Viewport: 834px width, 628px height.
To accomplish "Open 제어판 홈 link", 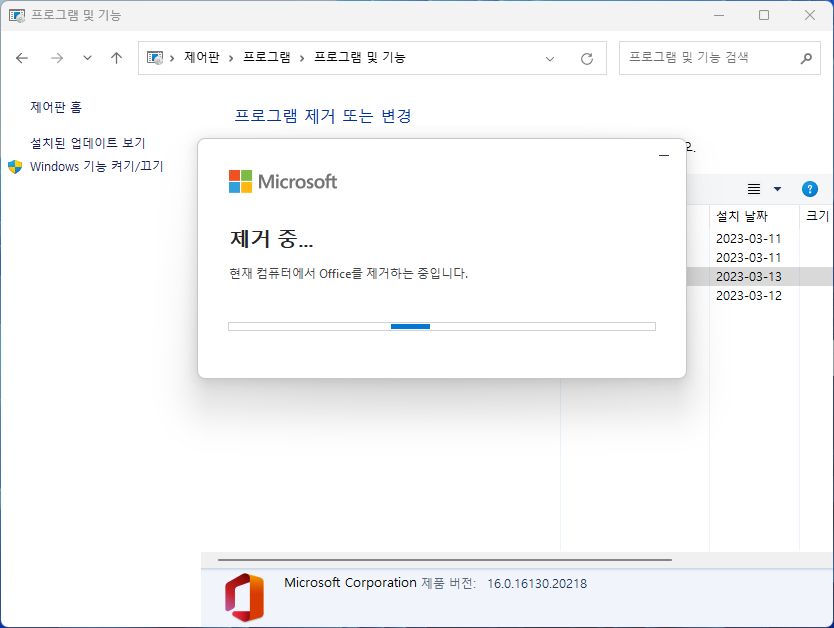I will [x=56, y=107].
